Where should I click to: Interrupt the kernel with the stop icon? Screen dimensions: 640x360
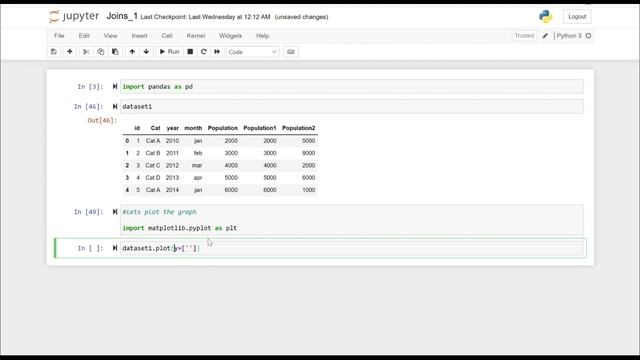tap(190, 52)
